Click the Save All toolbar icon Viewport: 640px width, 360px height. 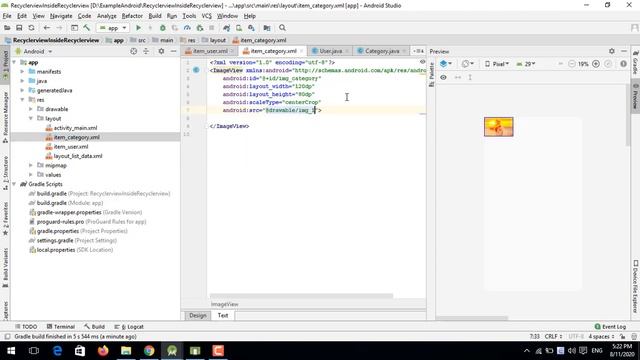(x=19, y=28)
